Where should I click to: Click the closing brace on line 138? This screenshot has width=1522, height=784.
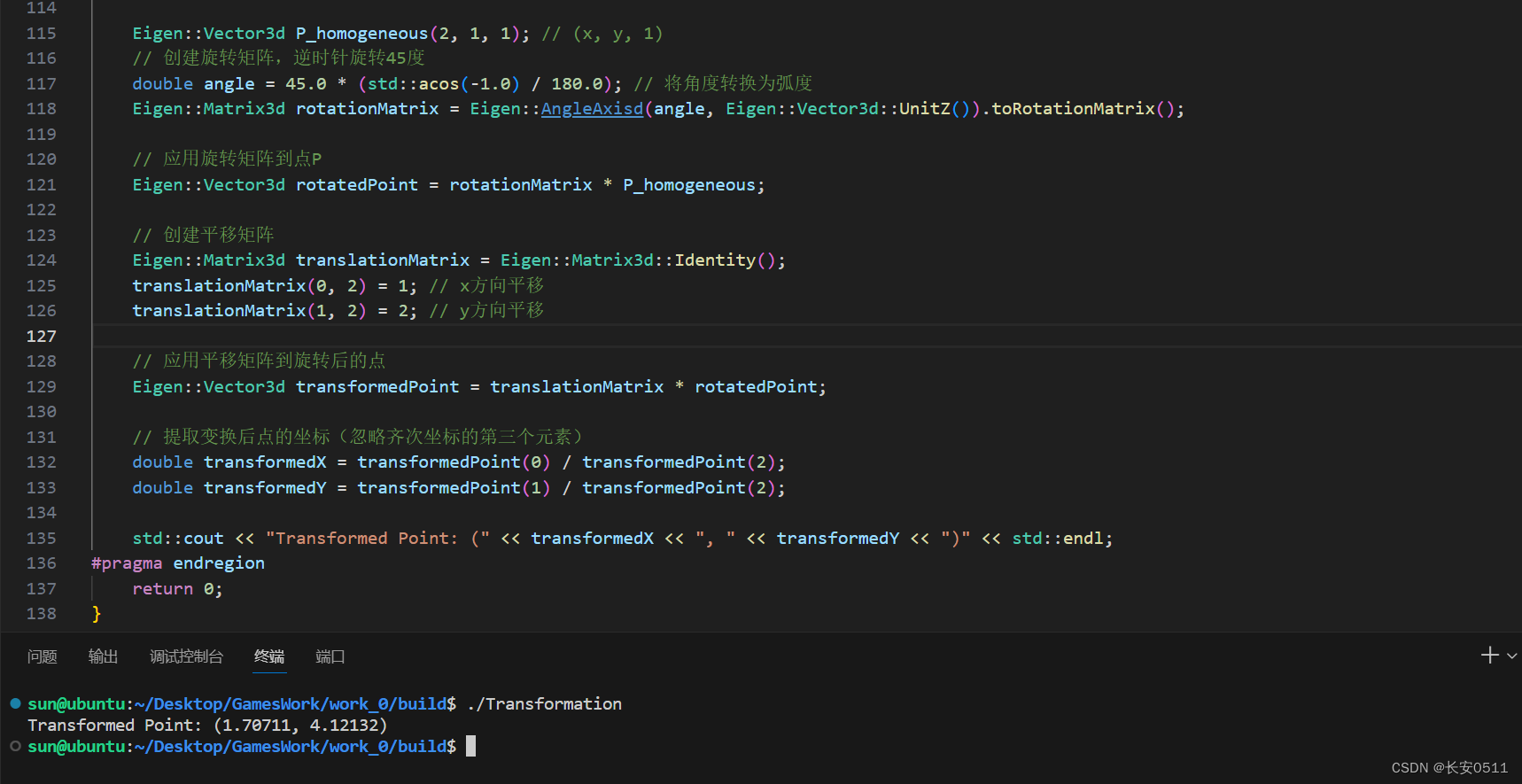click(x=96, y=614)
